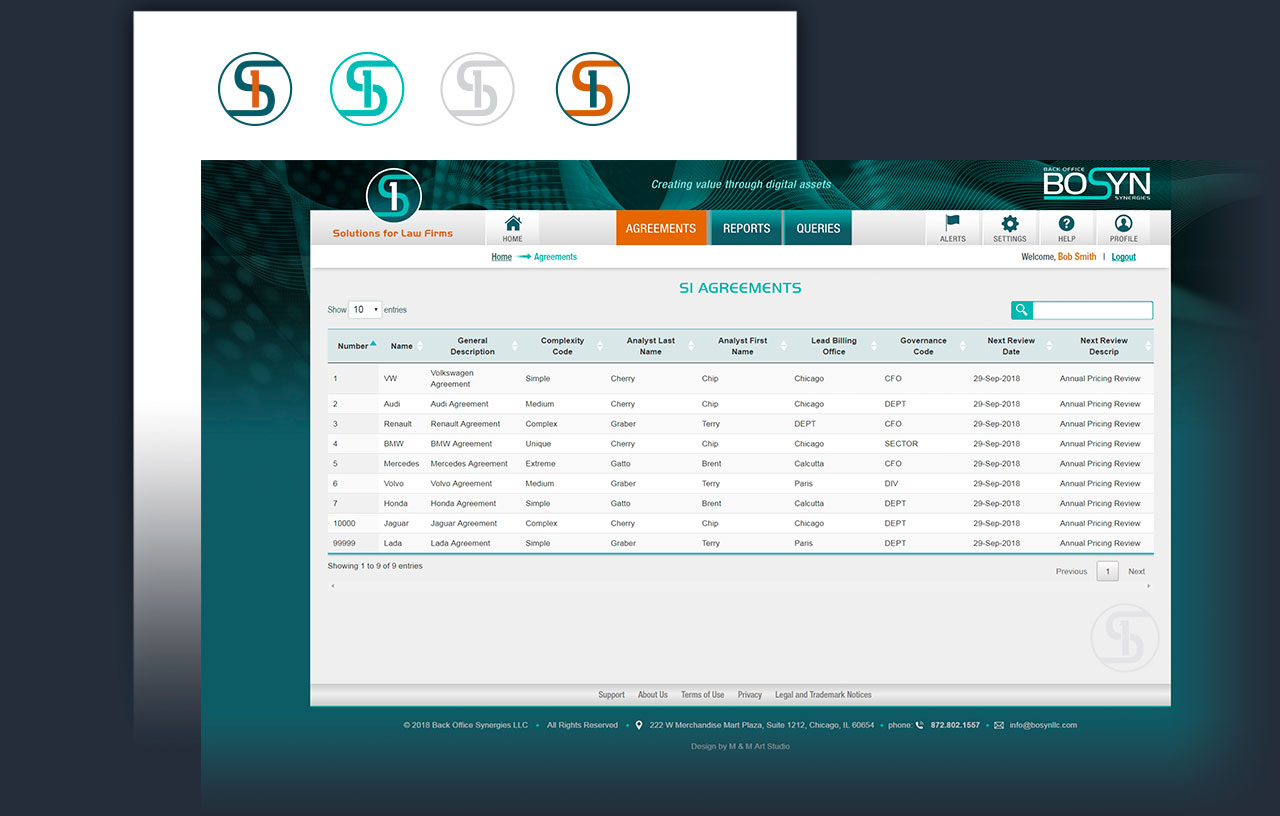Select the gray circular logo variant
Image resolution: width=1280 pixels, height=816 pixels.
point(477,89)
